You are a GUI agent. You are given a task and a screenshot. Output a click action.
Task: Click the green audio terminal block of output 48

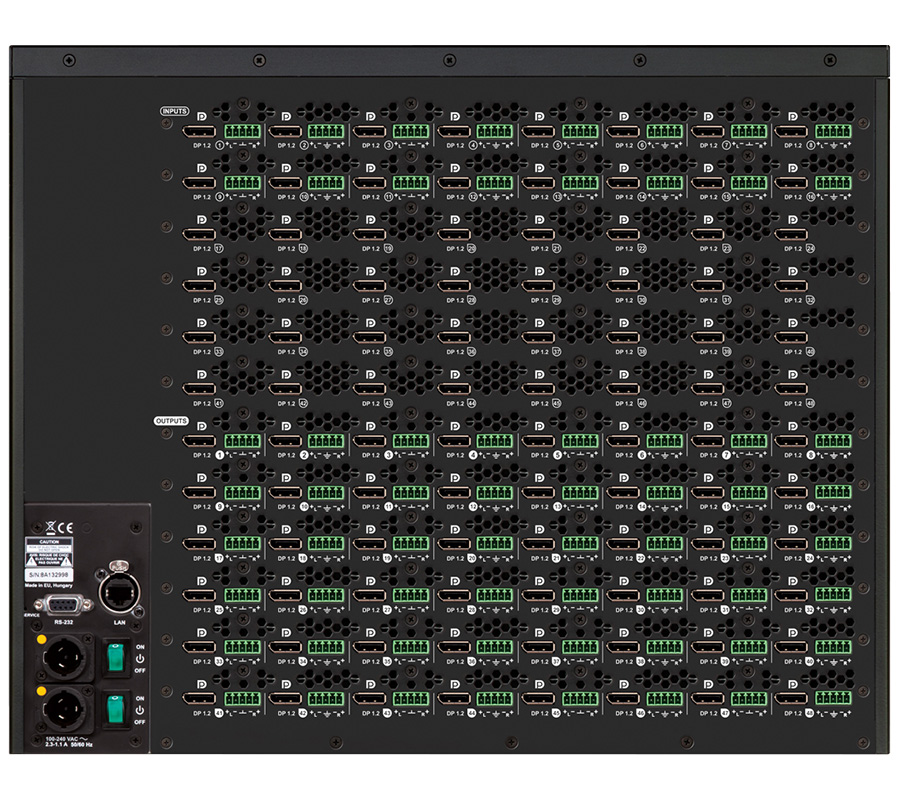(x=833, y=699)
